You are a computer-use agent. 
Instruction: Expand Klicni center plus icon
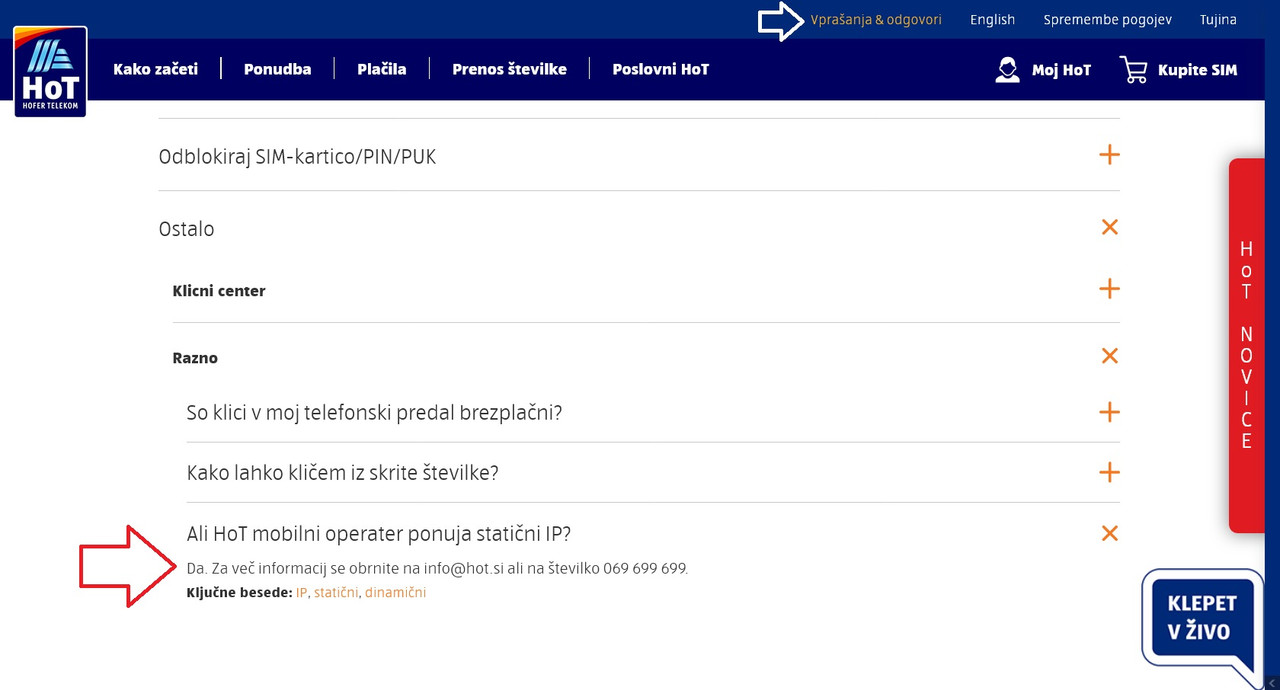pos(1109,289)
